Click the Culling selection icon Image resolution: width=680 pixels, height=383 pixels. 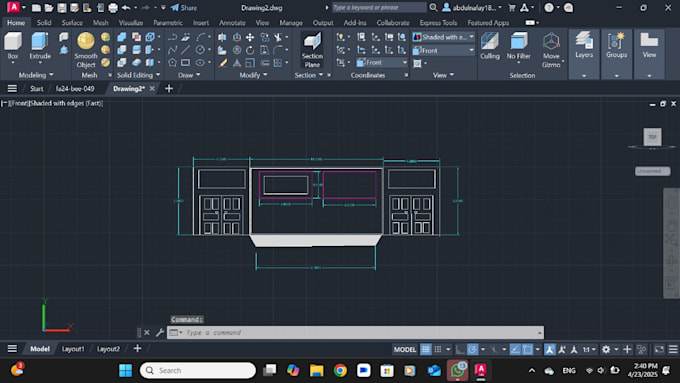[x=490, y=46]
